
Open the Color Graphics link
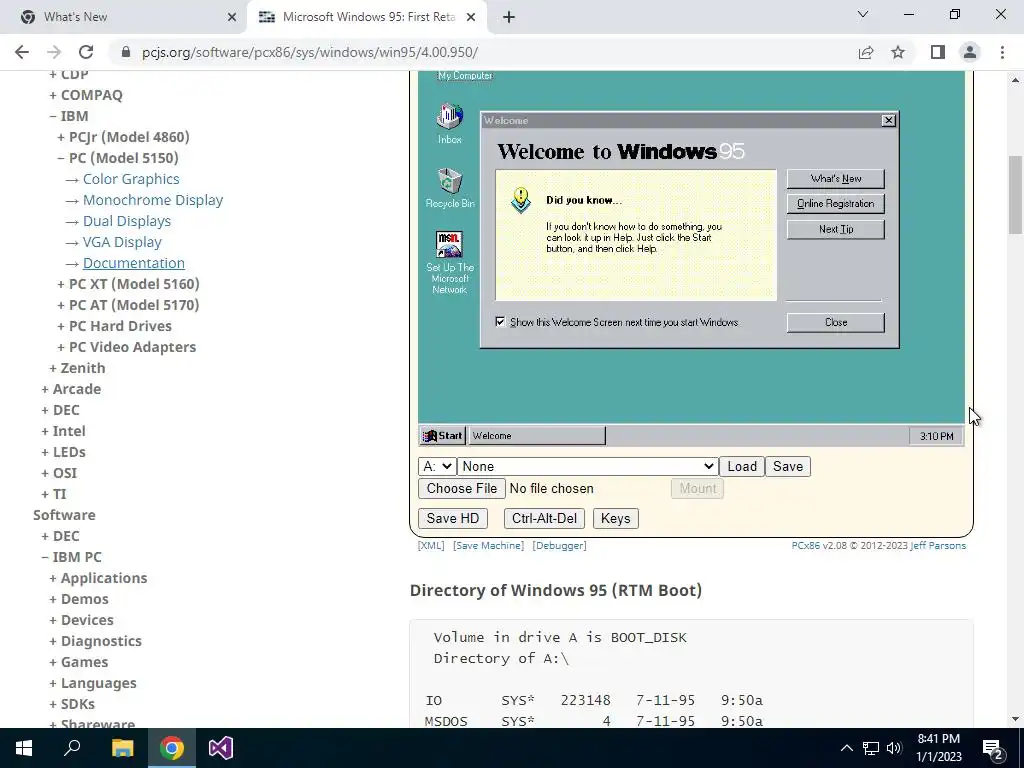click(131, 179)
